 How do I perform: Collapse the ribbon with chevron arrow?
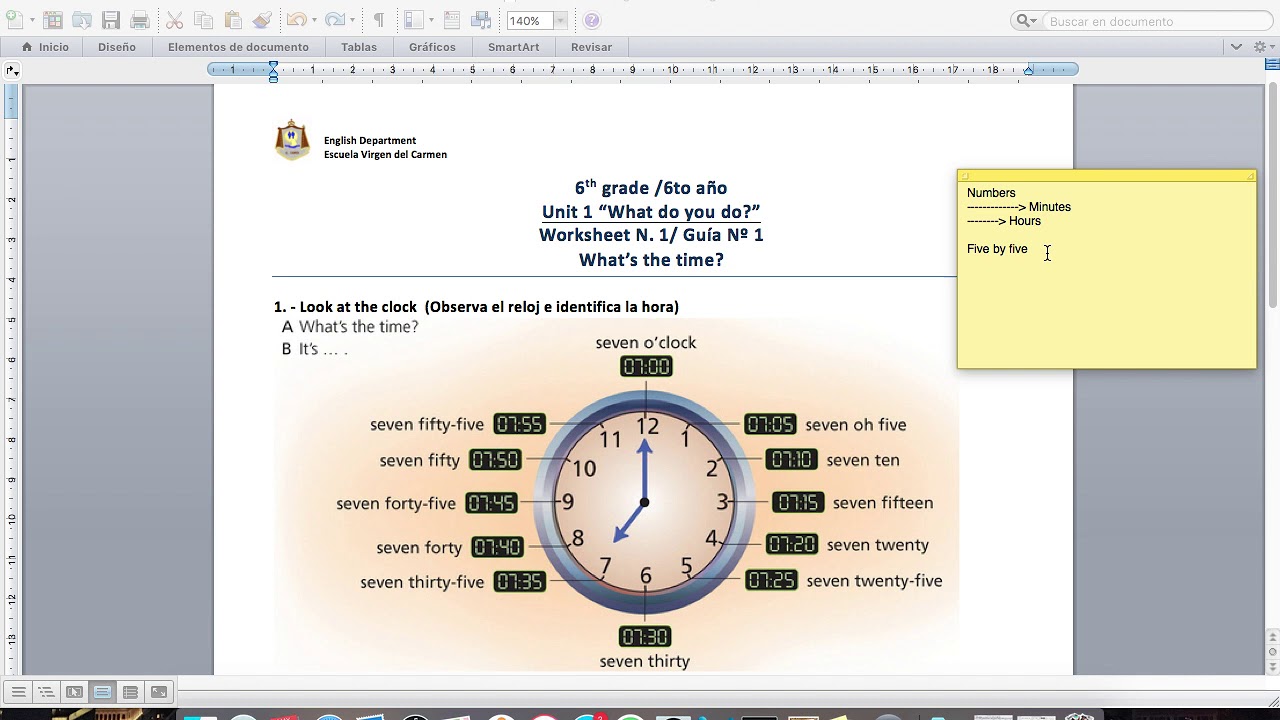pyautogui.click(x=1236, y=46)
